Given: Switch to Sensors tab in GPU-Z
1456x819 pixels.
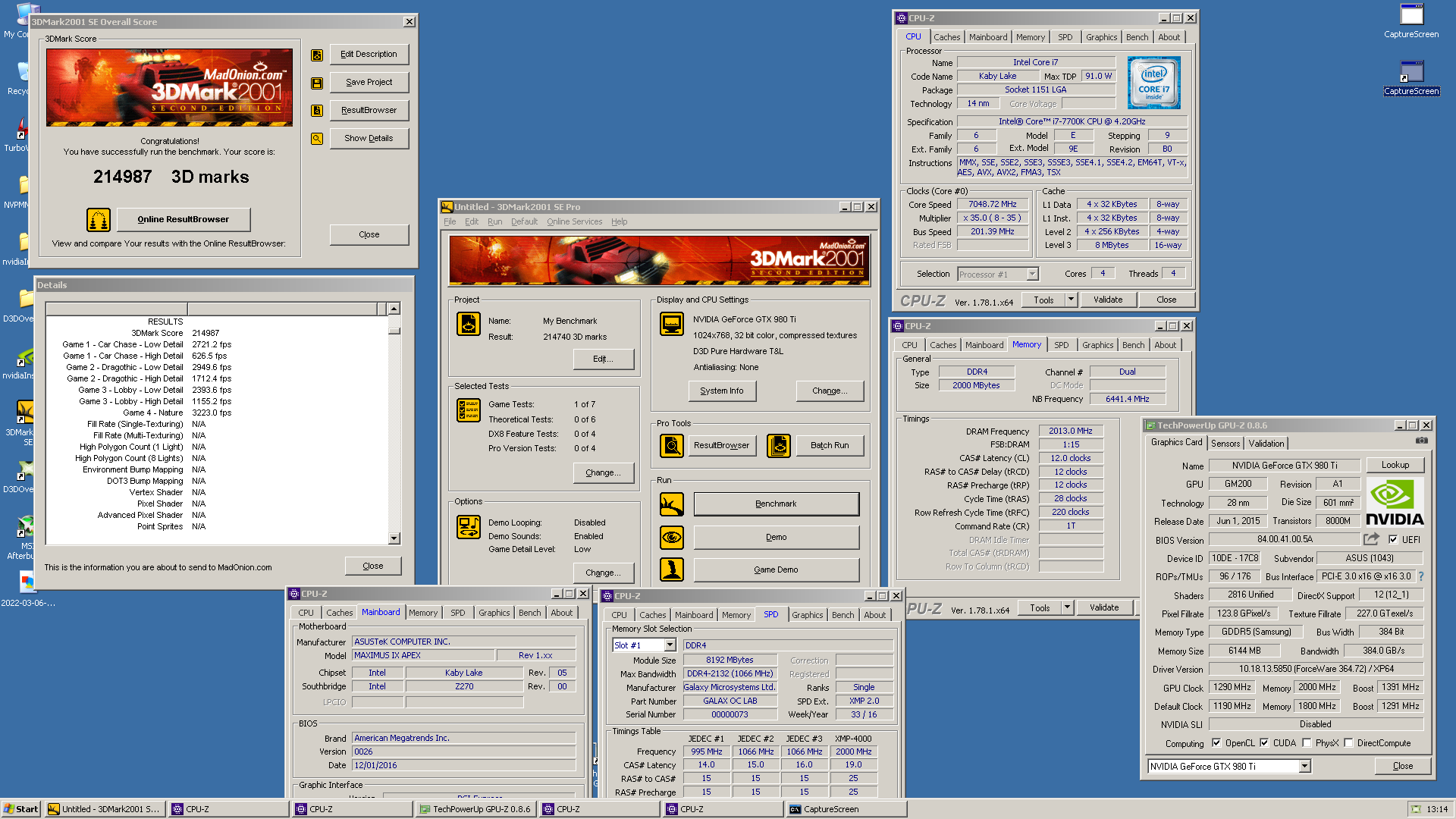Looking at the screenshot, I should pos(1225,444).
